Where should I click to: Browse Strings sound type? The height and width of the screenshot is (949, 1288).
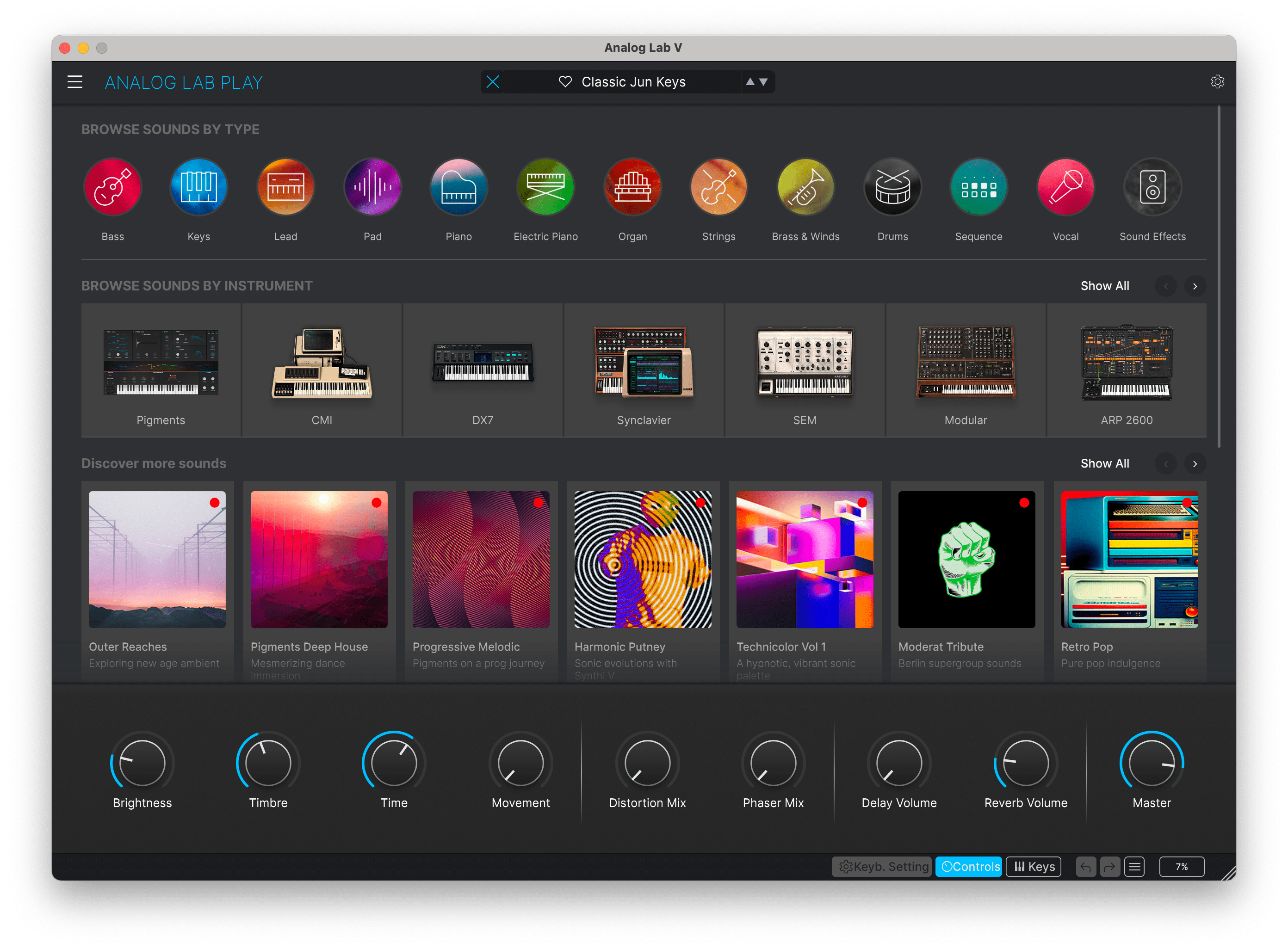pyautogui.click(x=718, y=187)
